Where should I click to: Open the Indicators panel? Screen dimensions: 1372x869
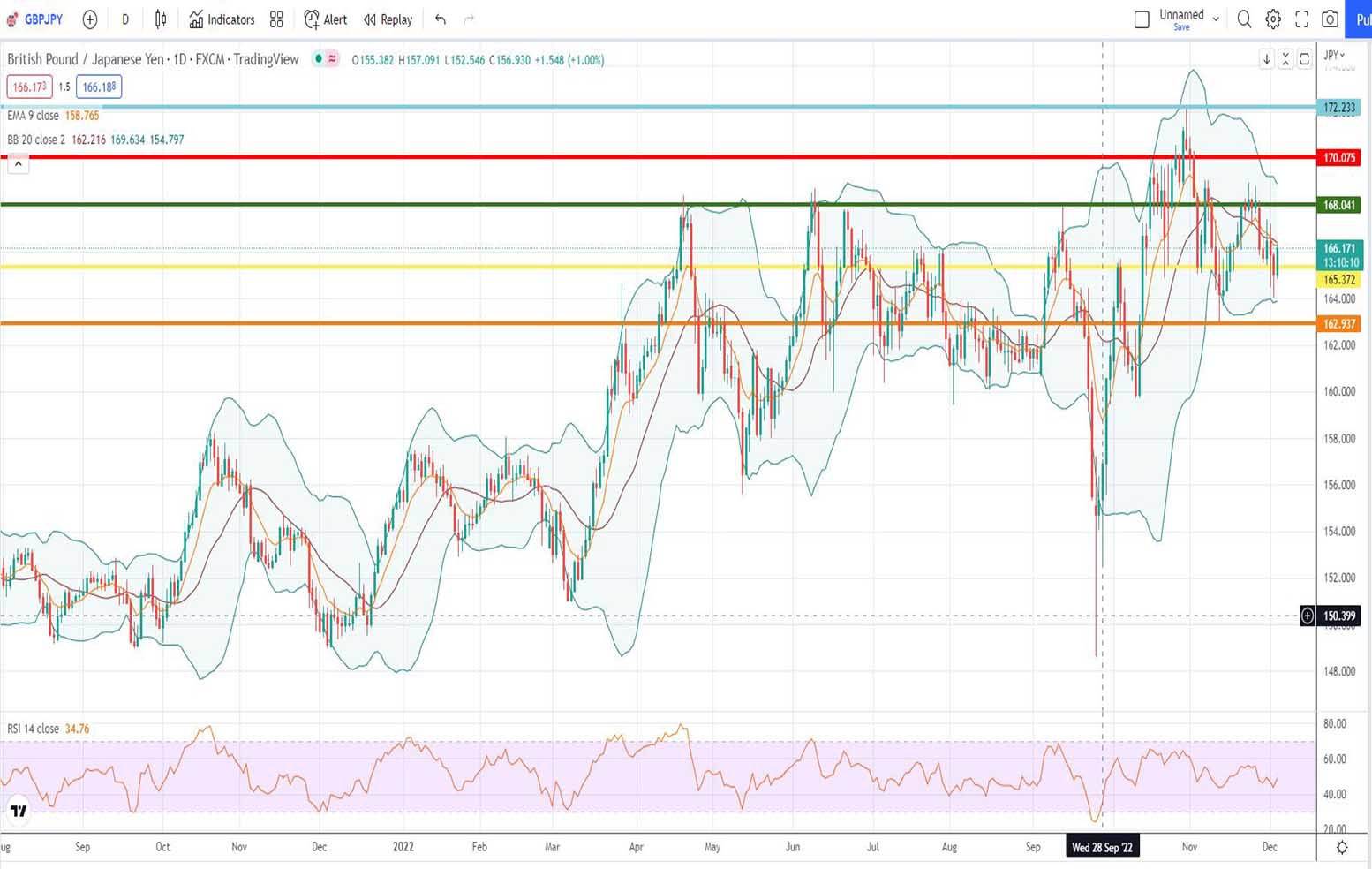click(222, 19)
